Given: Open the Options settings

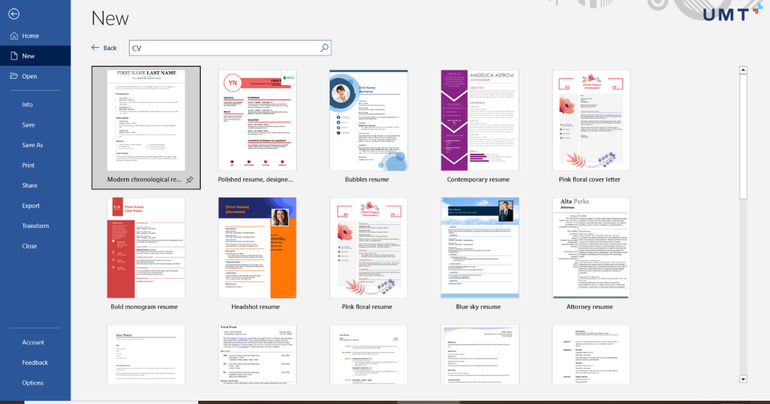Looking at the screenshot, I should 33,382.
